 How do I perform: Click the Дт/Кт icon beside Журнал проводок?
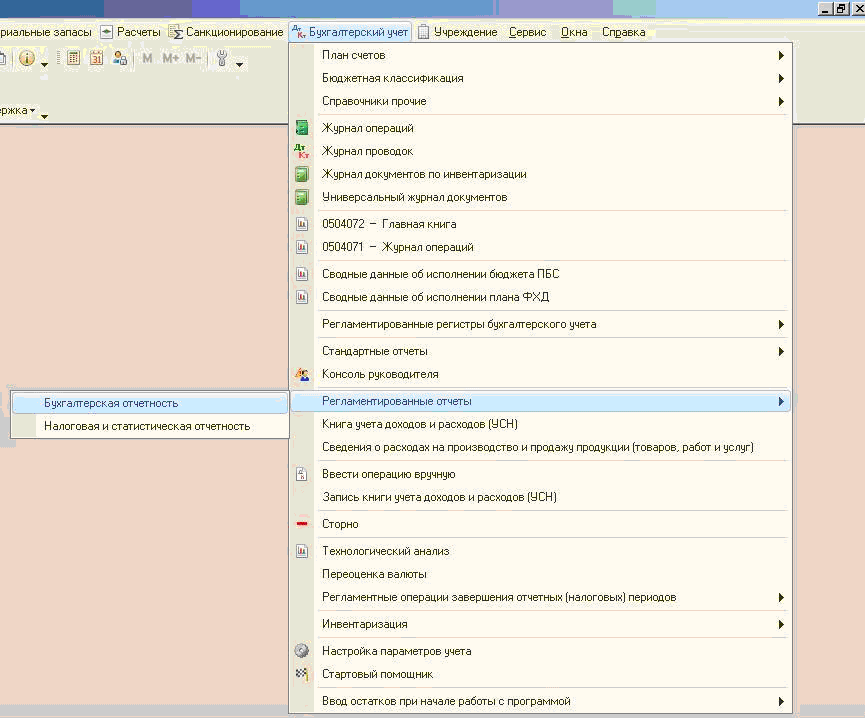[x=302, y=151]
